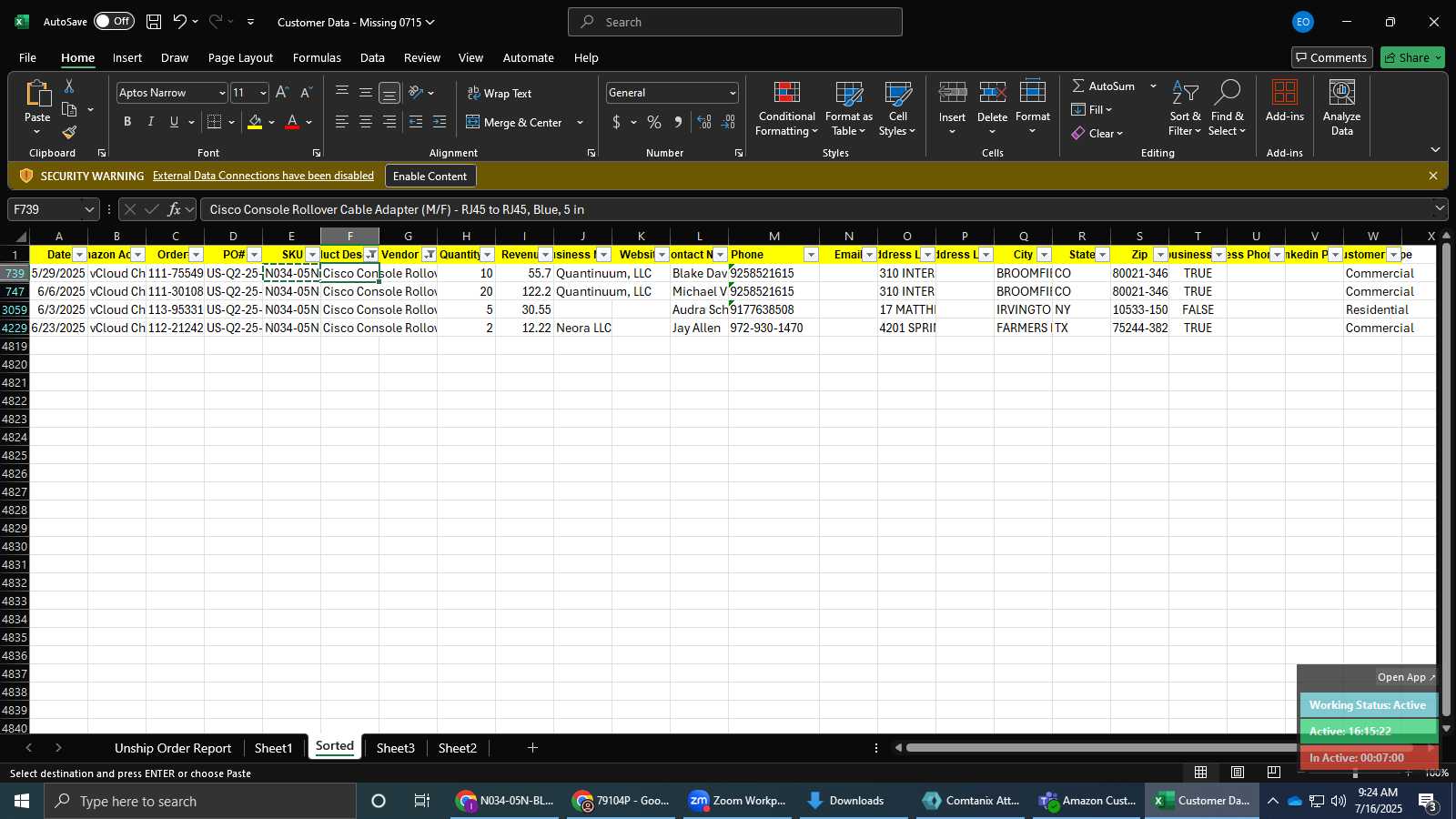Image resolution: width=1456 pixels, height=819 pixels.
Task: Apply Percent Style format
Action: (x=654, y=122)
